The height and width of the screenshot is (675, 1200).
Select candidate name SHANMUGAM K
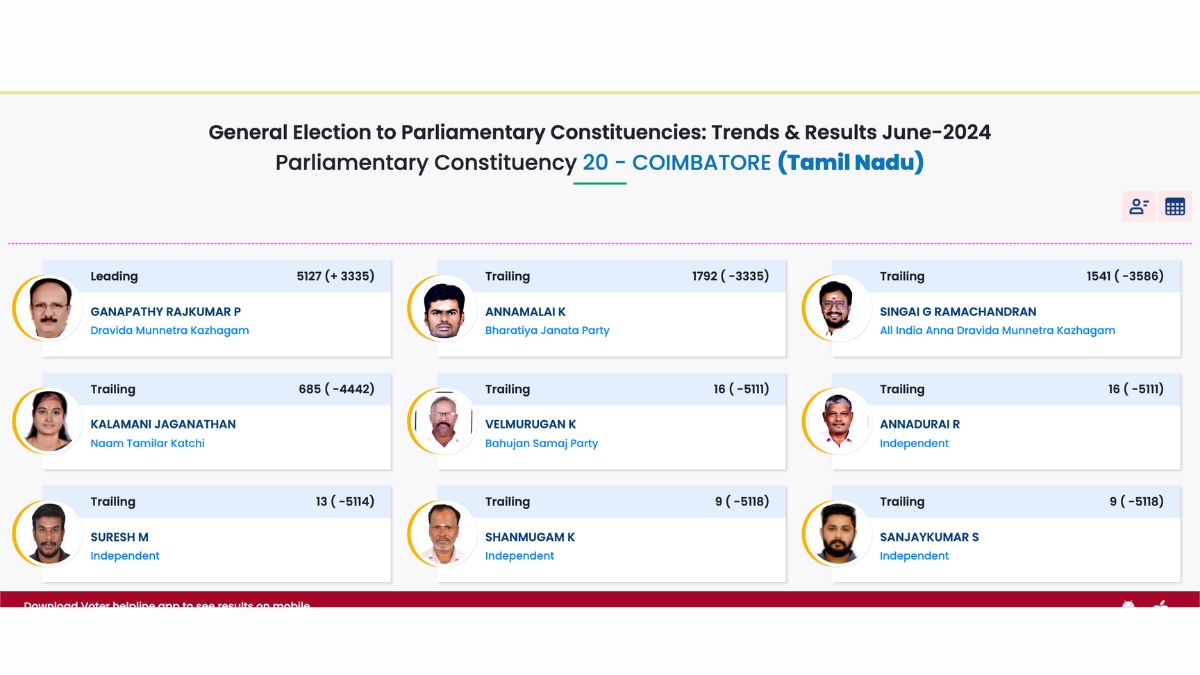pyautogui.click(x=530, y=538)
